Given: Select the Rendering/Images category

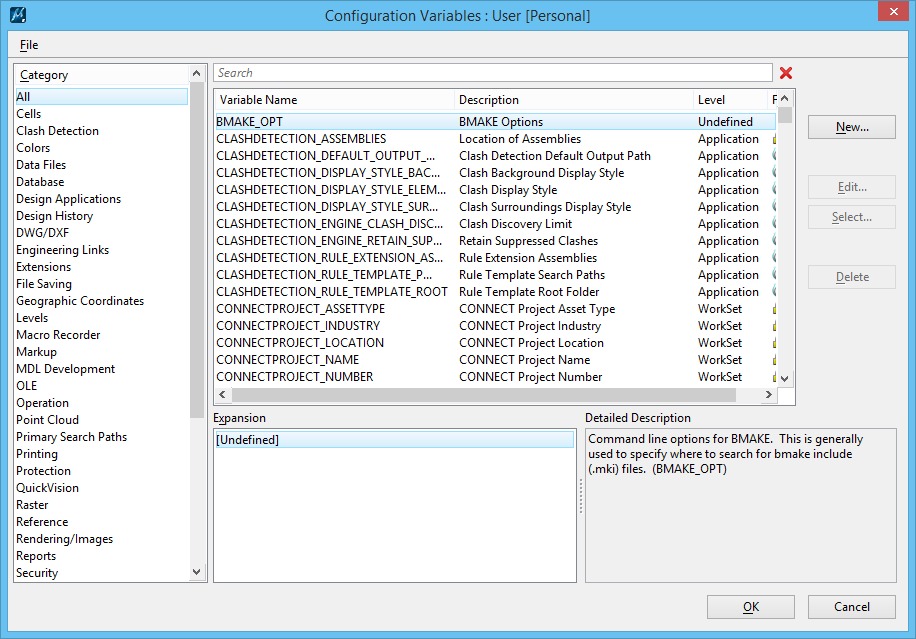Looking at the screenshot, I should coord(102,539).
